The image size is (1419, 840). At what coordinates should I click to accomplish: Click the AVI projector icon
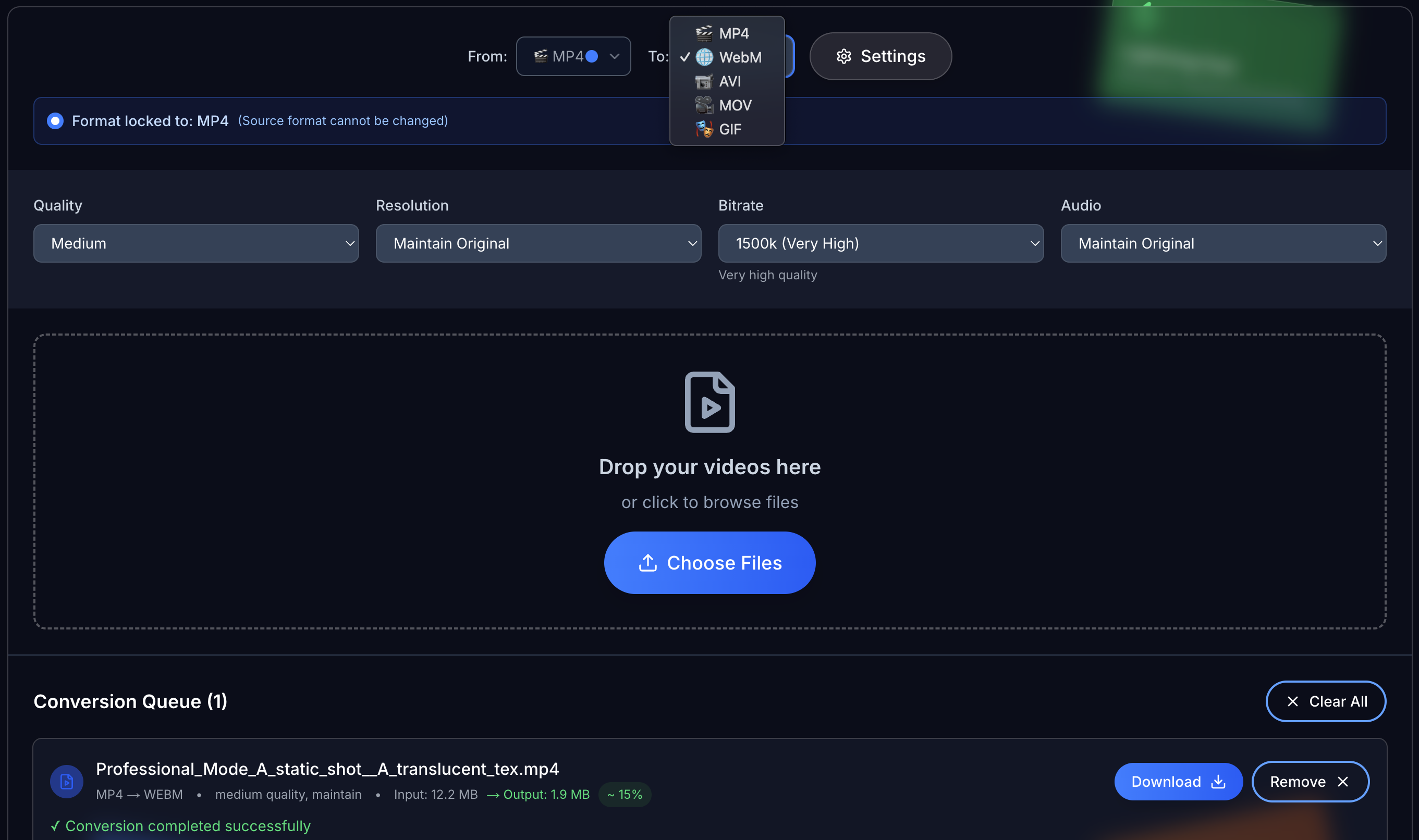click(x=704, y=81)
